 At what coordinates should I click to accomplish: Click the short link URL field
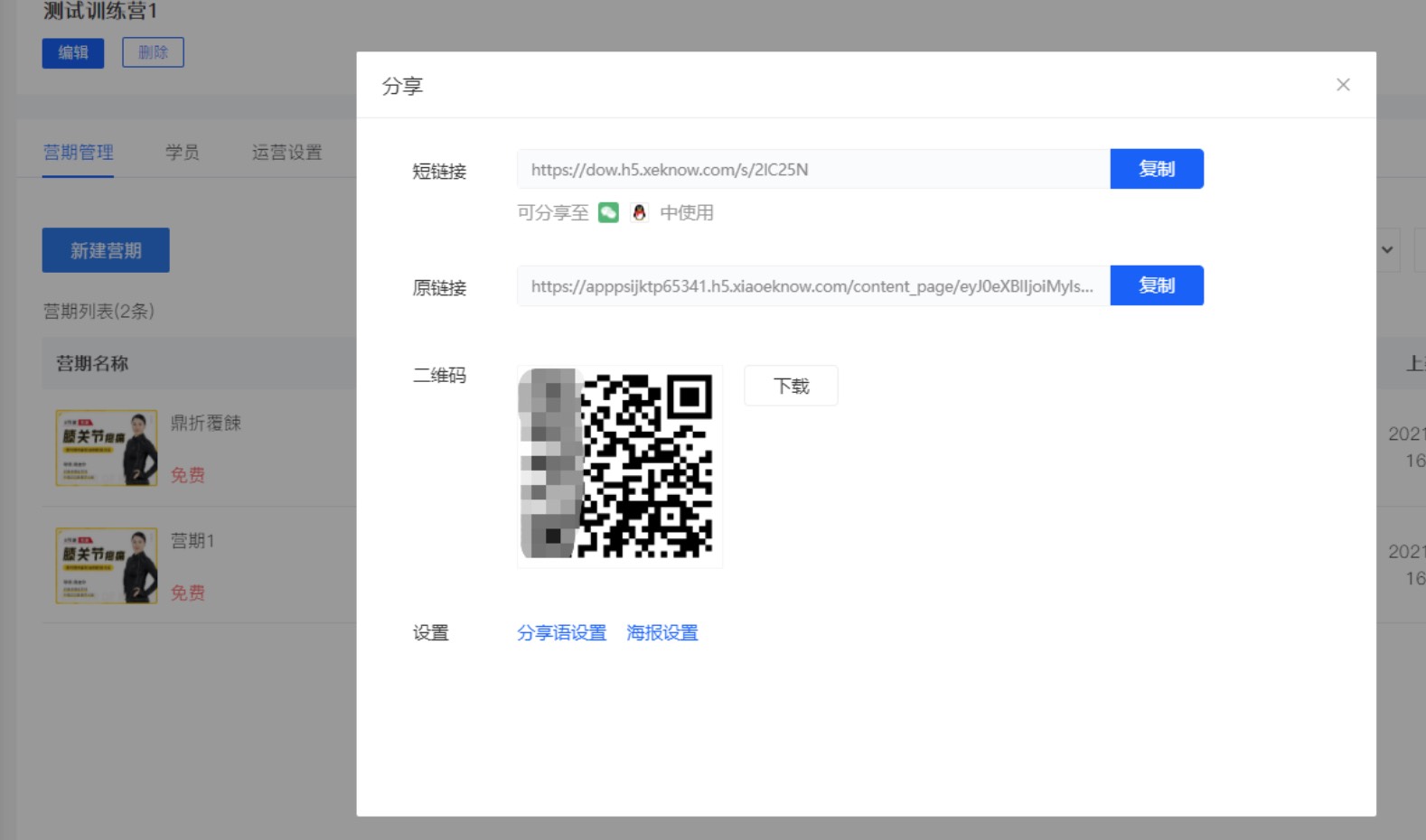click(813, 169)
